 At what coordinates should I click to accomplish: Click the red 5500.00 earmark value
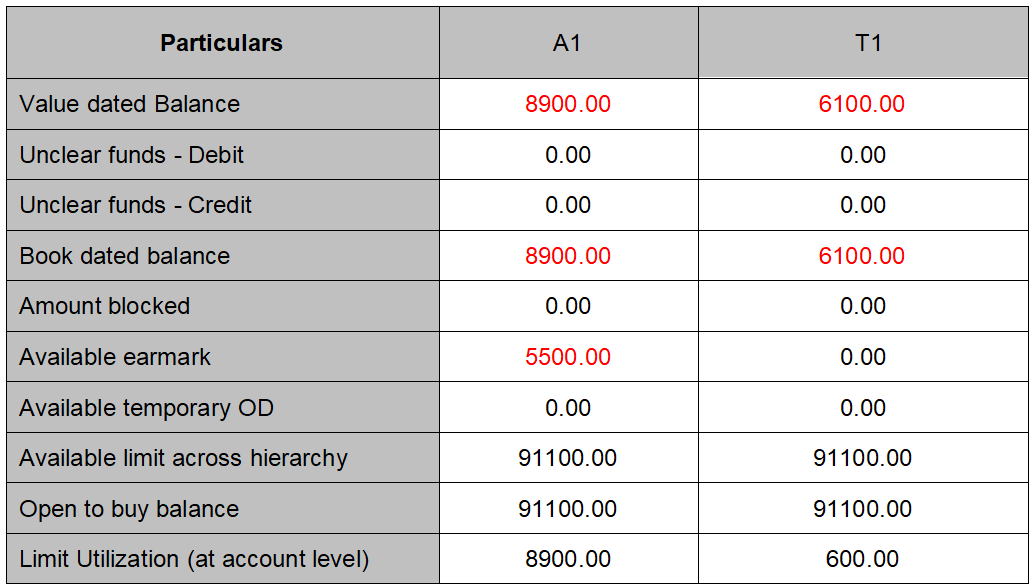(568, 357)
